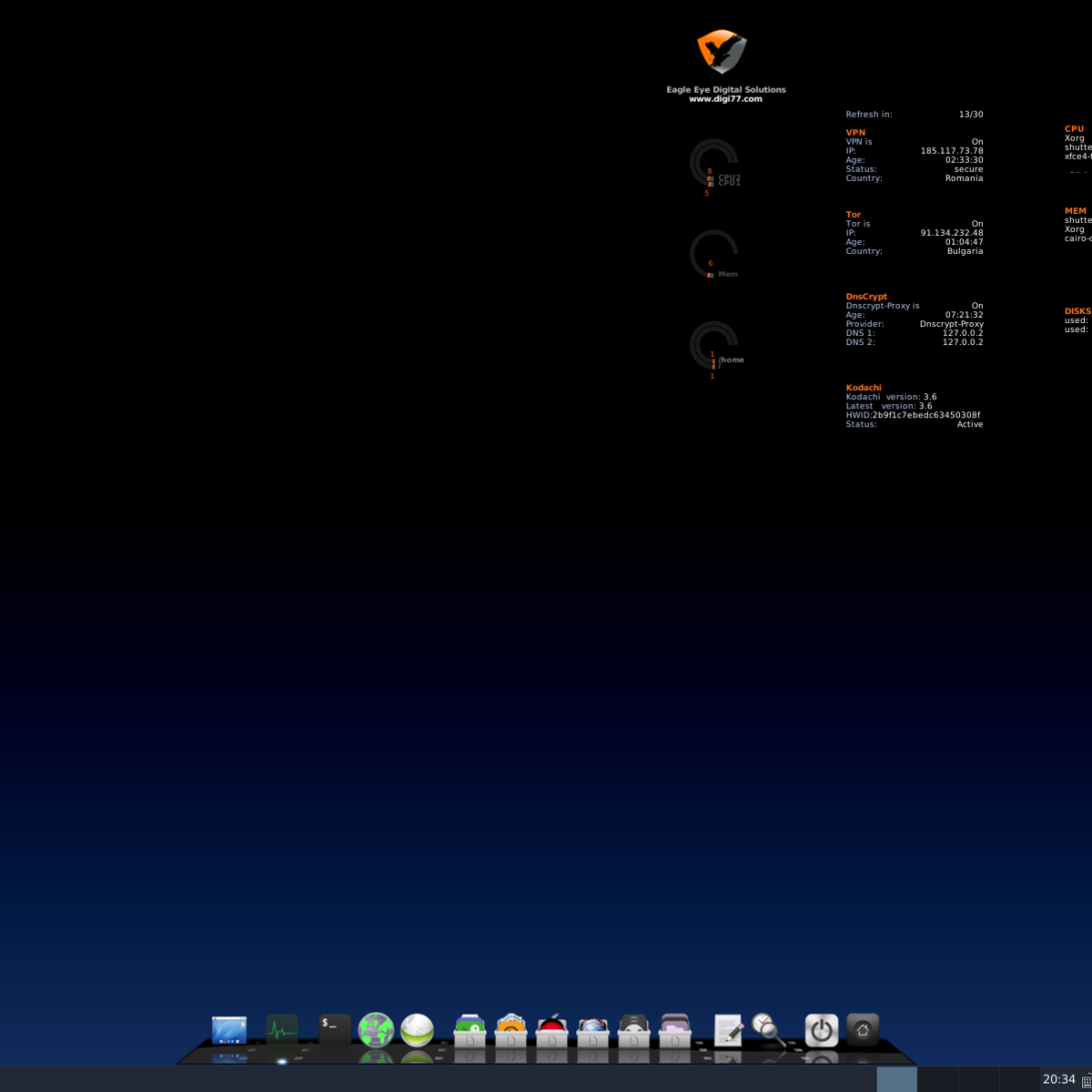Launch the globe-shaped web browser icon
The image size is (1092, 1092).
pos(375,1031)
